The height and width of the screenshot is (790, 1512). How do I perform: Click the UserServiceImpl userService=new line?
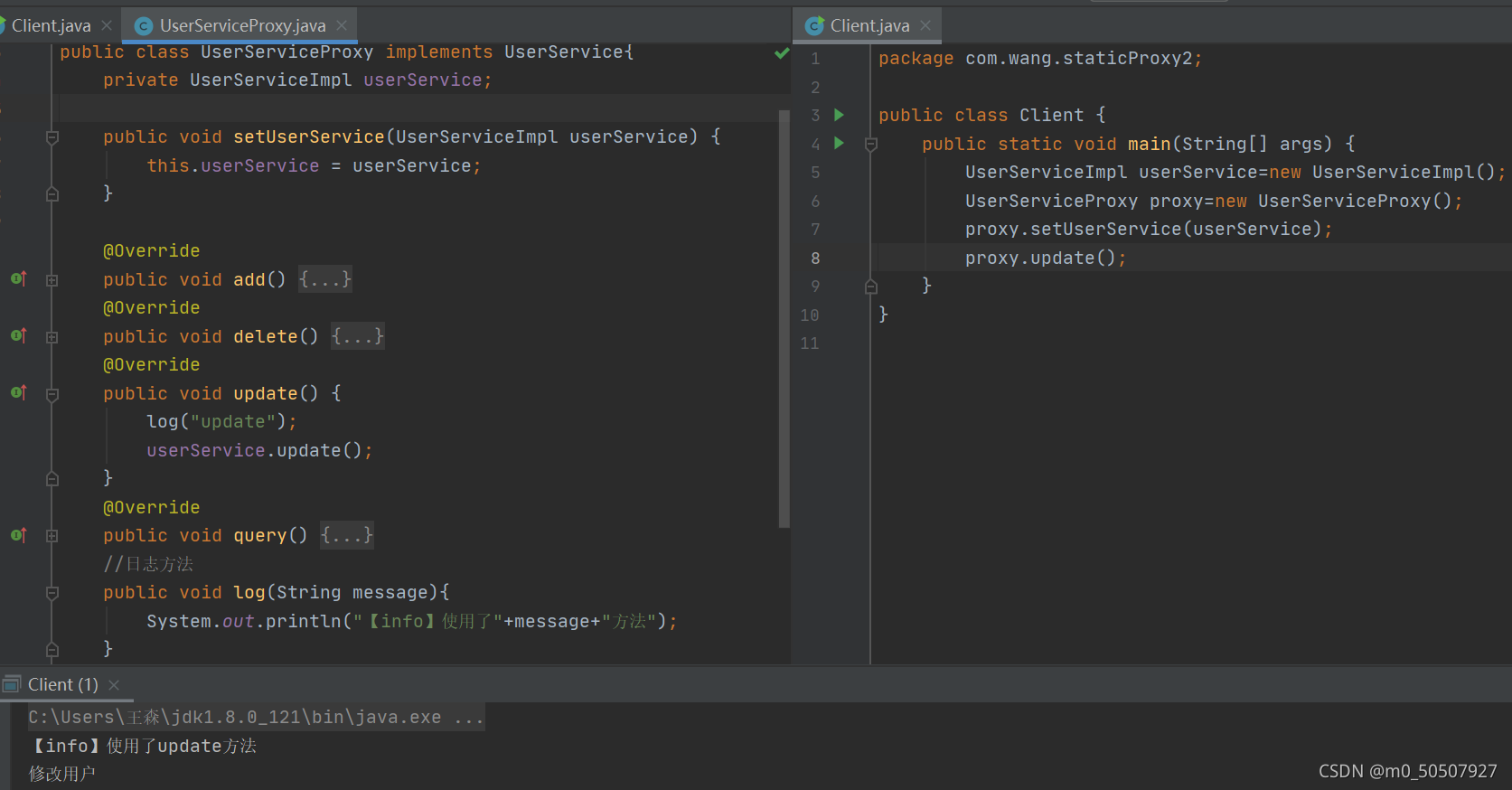coord(1235,172)
